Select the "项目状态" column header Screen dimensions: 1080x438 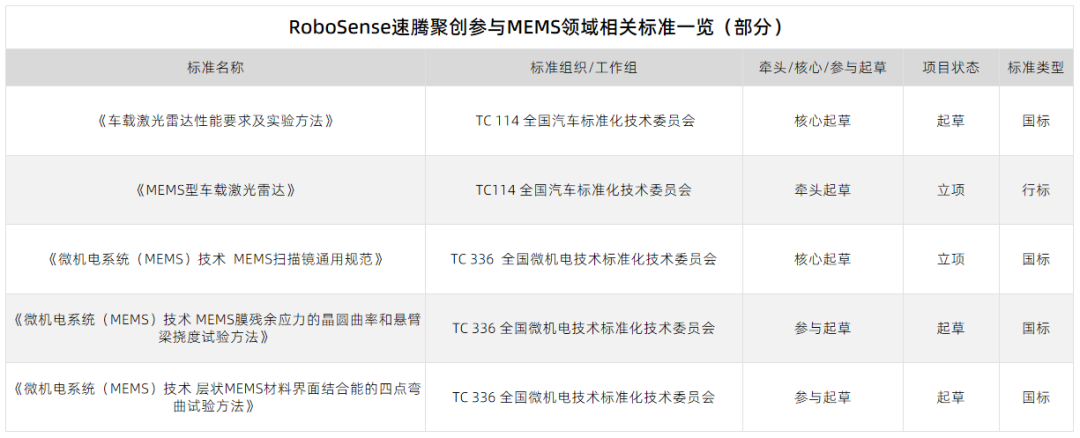[950, 68]
